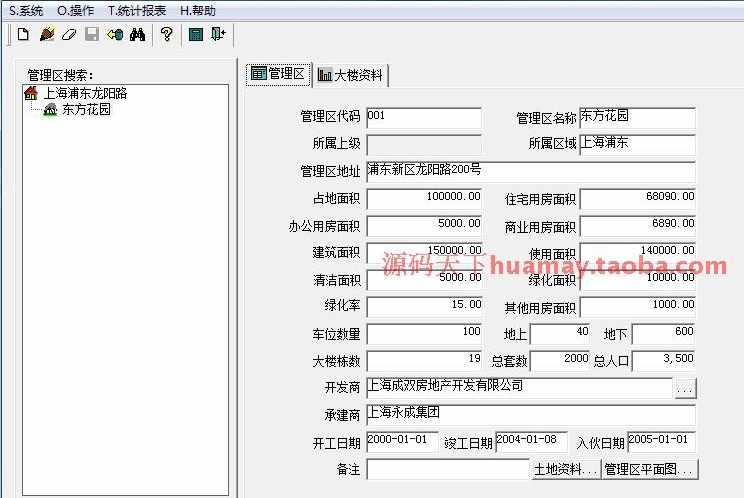744x498 pixels.
Task: Click the 地上 field showing 40
Action: click(x=559, y=334)
